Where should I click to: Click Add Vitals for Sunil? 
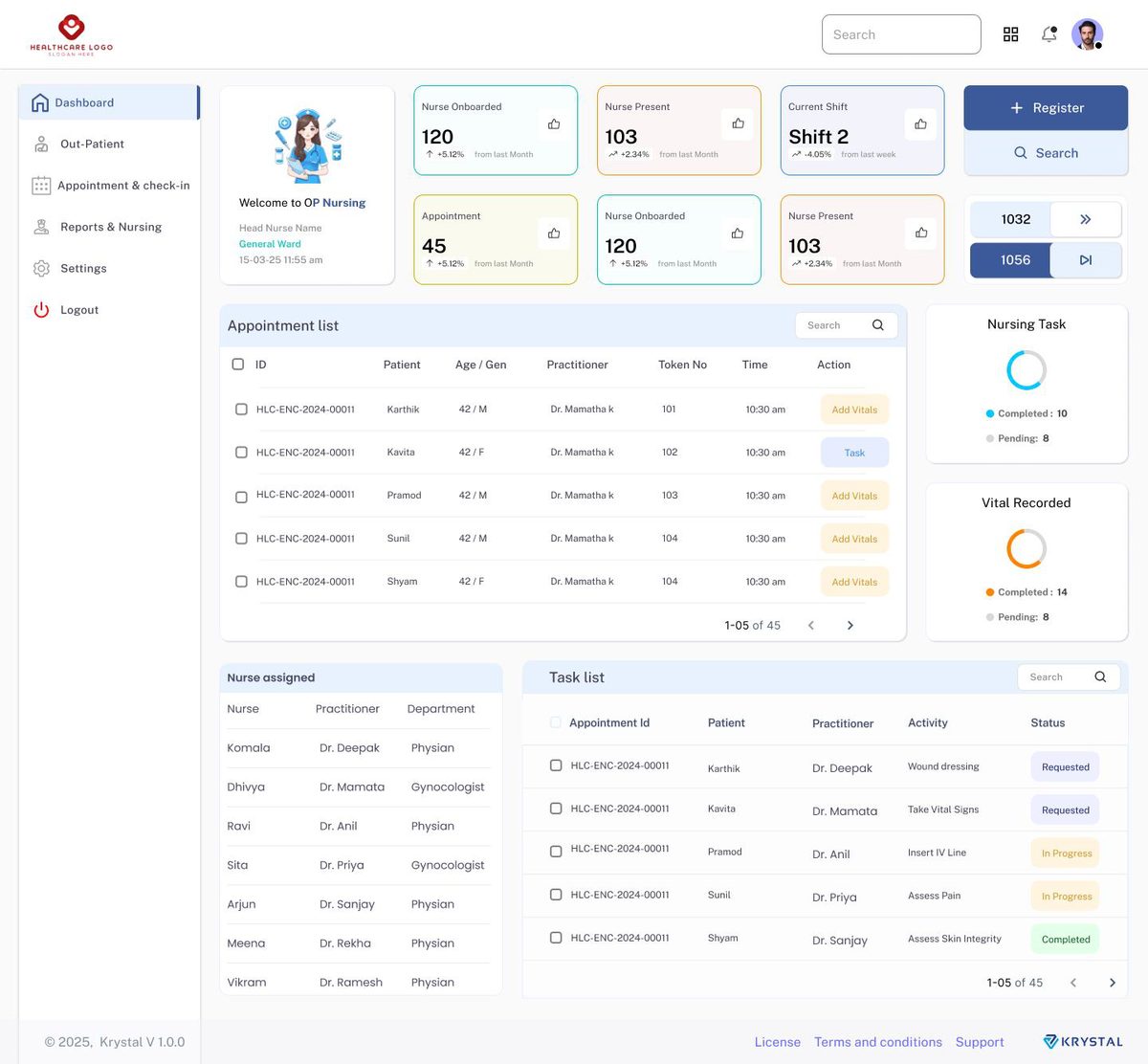click(854, 539)
